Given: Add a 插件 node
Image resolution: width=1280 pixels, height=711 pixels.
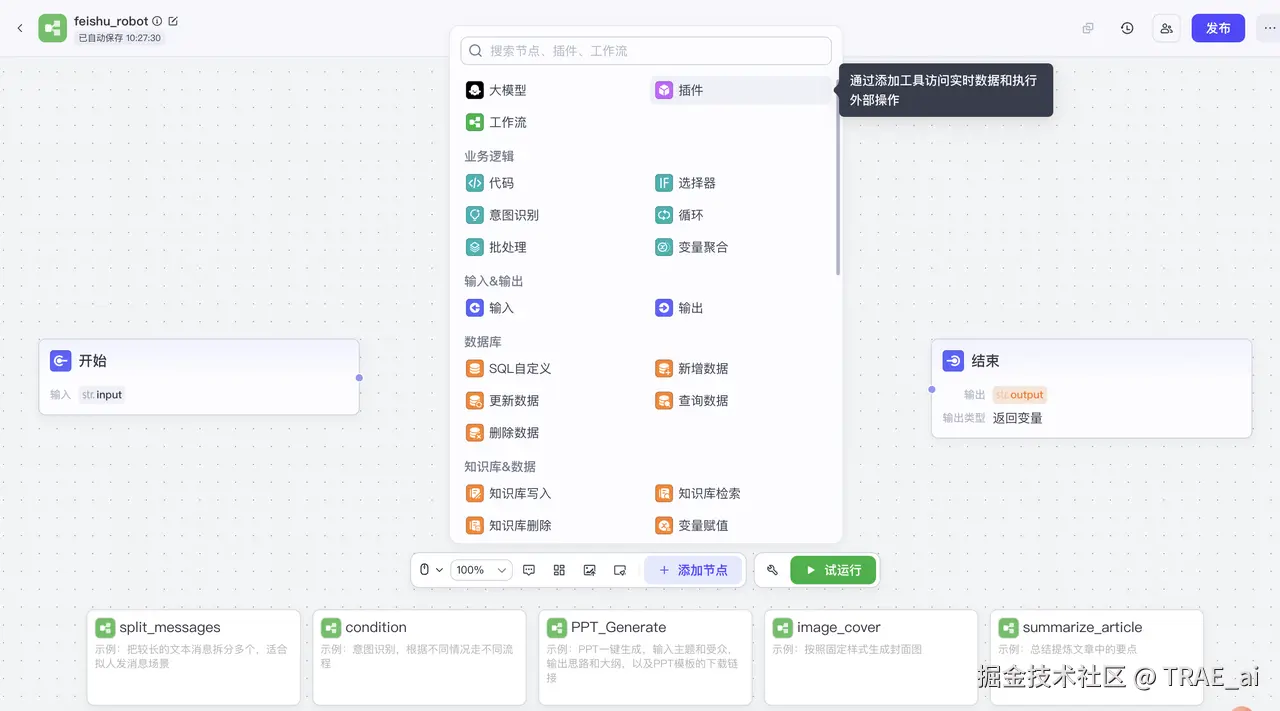Looking at the screenshot, I should [741, 90].
